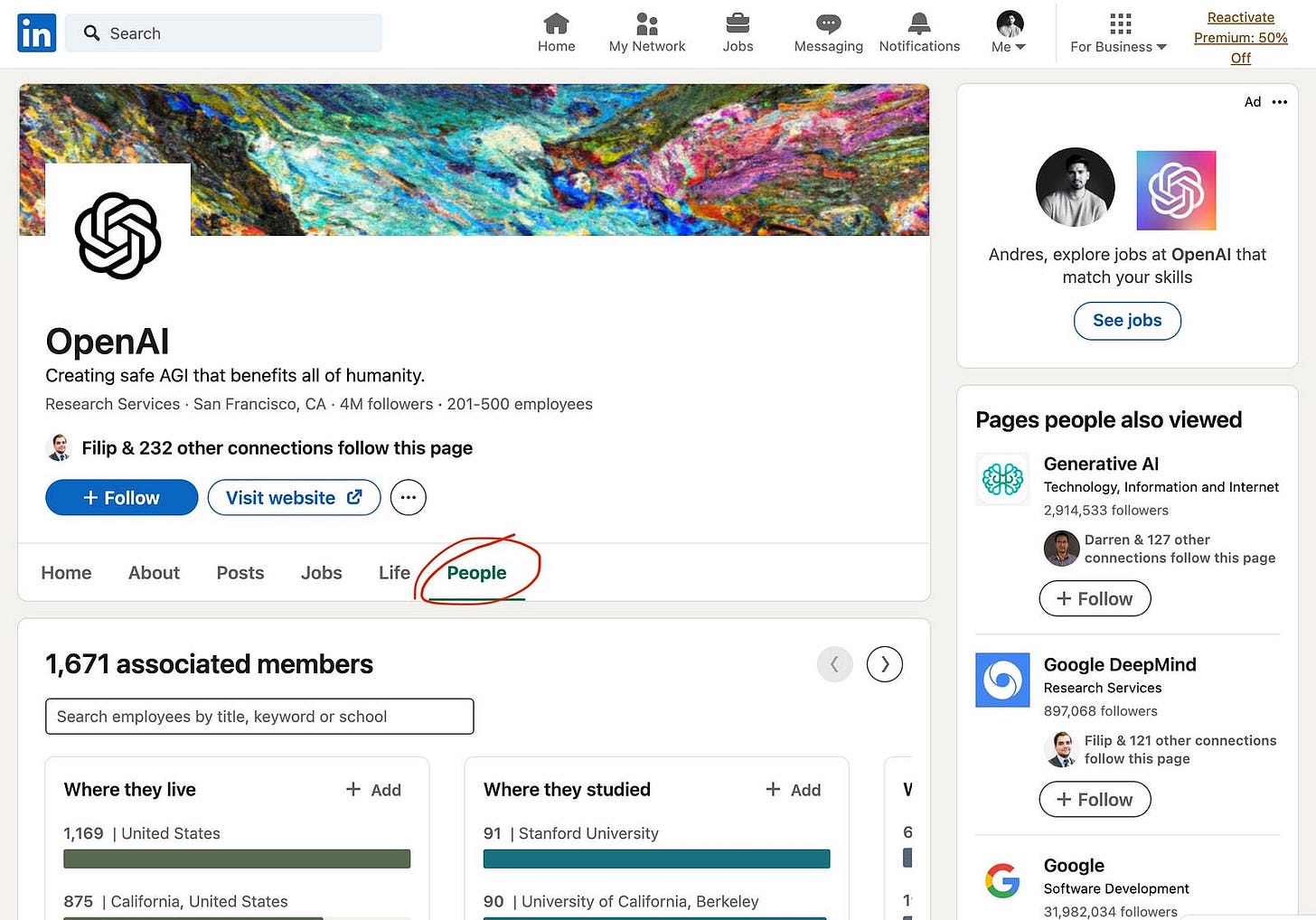Open Generative AI page title link
This screenshot has height=920, width=1316.
click(x=1101, y=464)
